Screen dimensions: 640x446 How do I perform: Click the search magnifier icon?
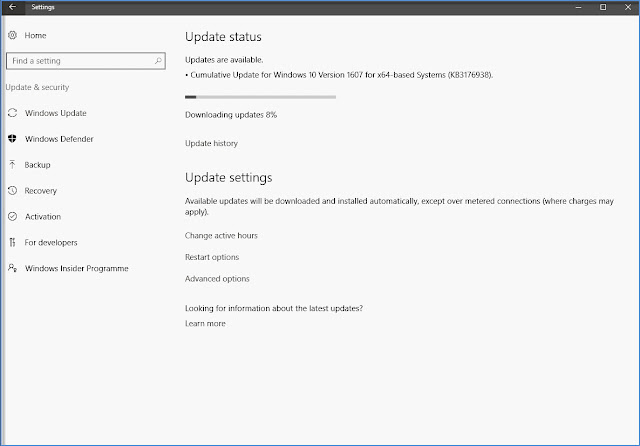click(x=158, y=61)
